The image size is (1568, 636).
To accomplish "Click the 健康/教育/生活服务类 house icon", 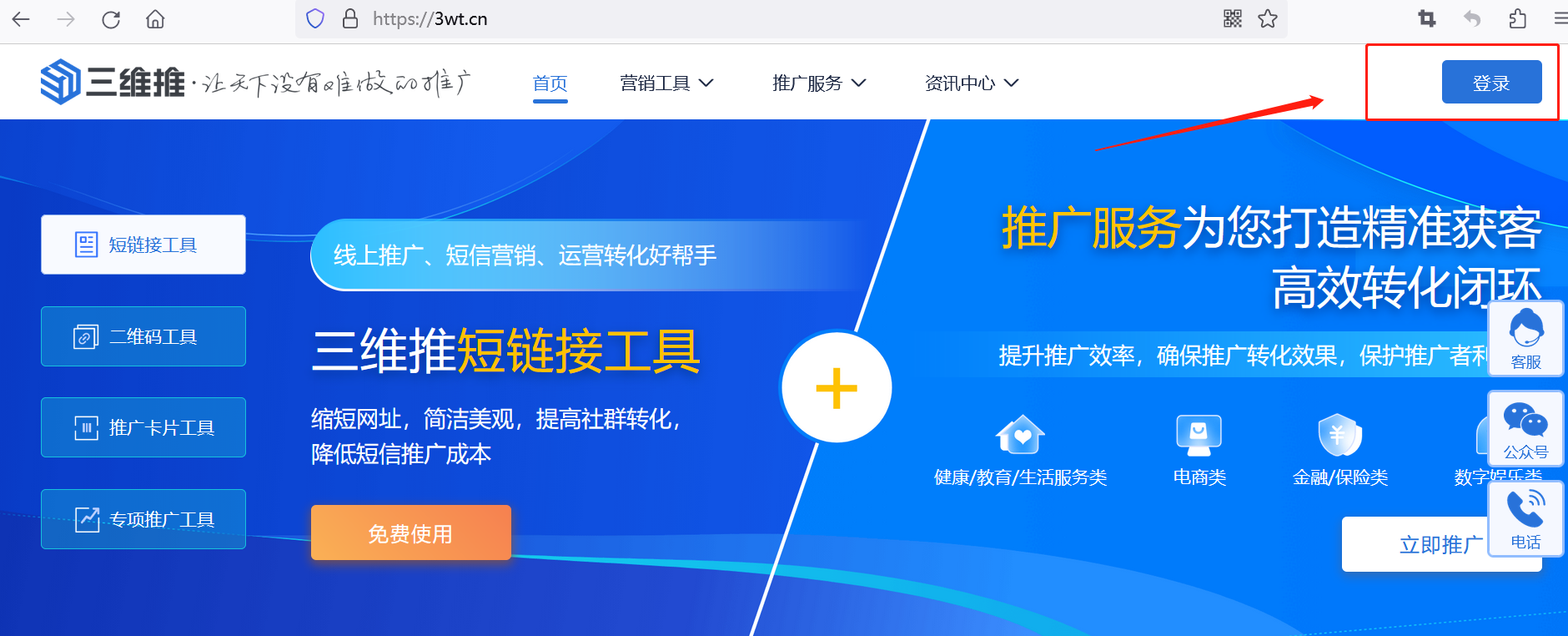I will pos(1020,435).
